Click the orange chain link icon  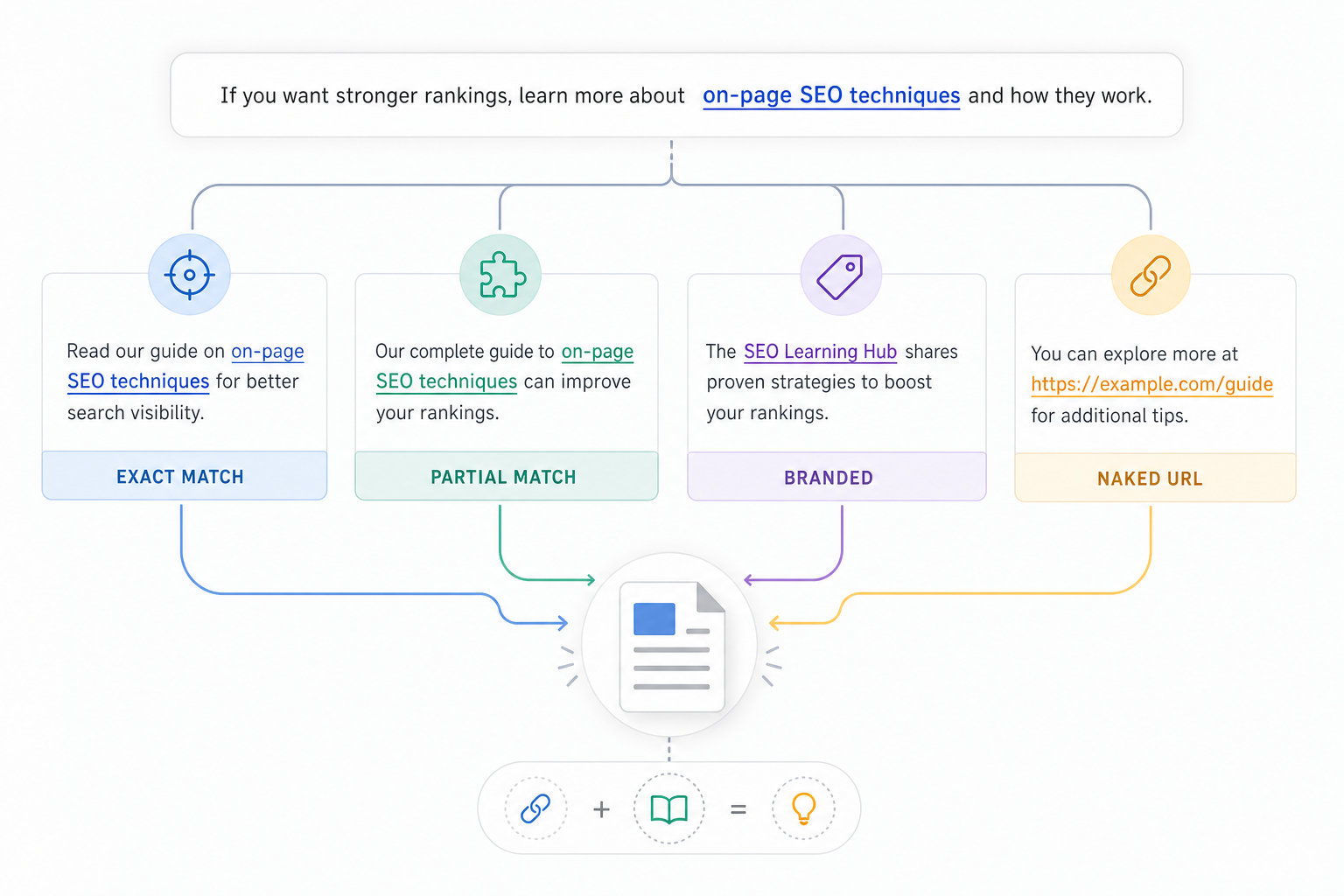pyautogui.click(x=1151, y=276)
